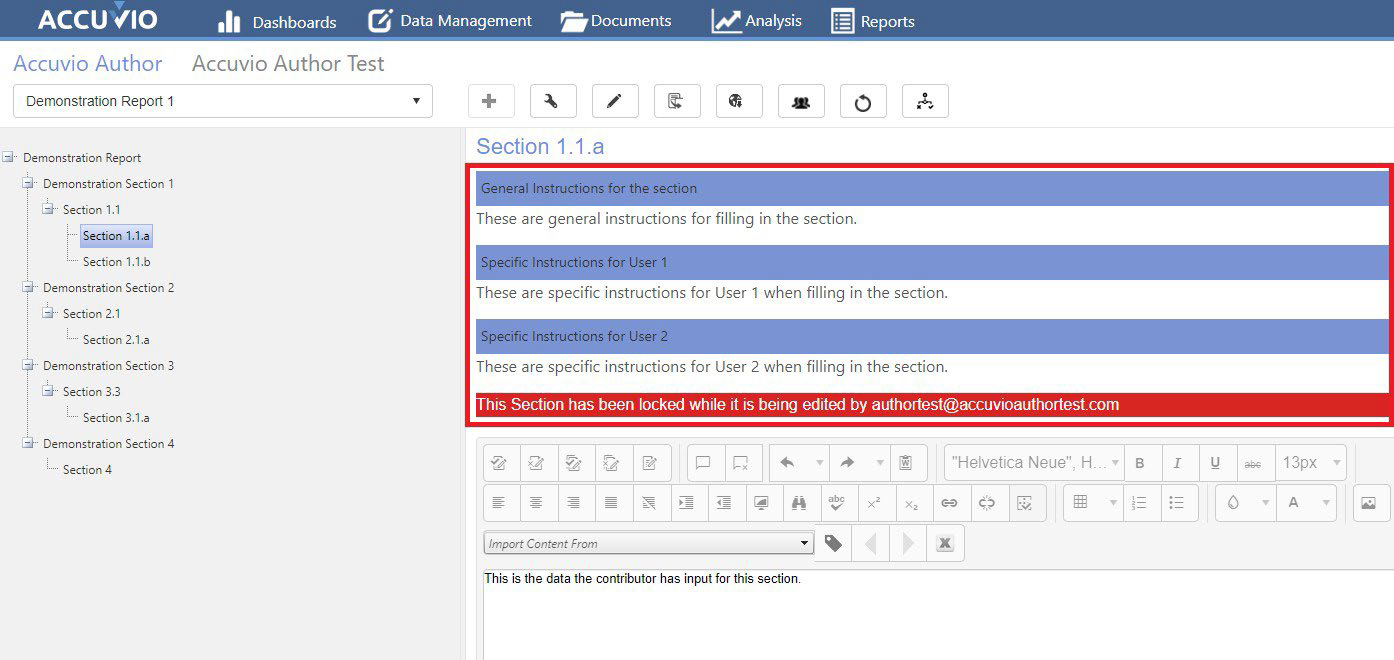
Task: Click the plus icon to add a section
Action: click(490, 101)
